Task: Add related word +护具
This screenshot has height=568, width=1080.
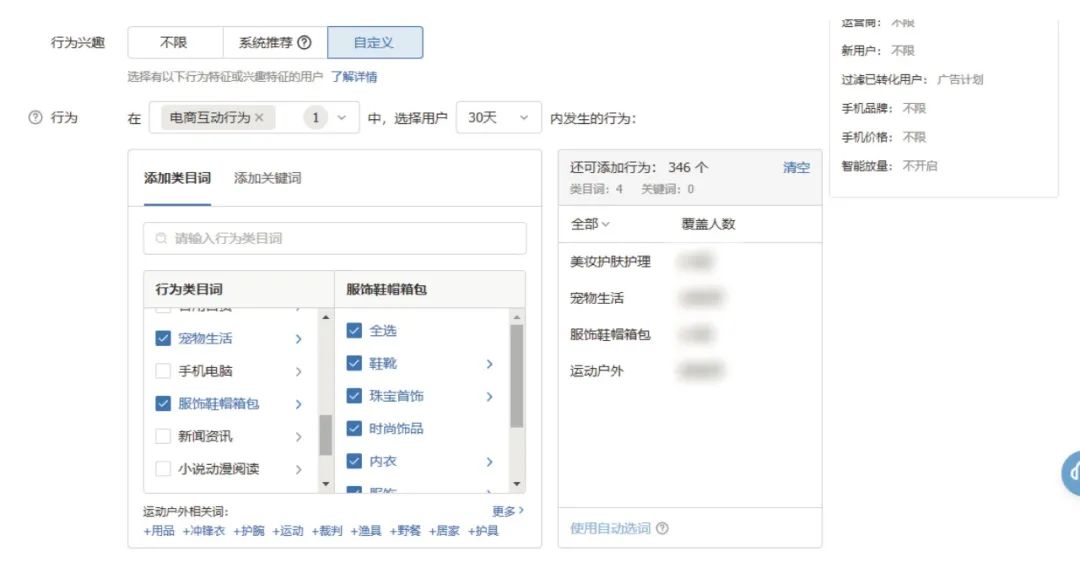Action: [x=484, y=531]
